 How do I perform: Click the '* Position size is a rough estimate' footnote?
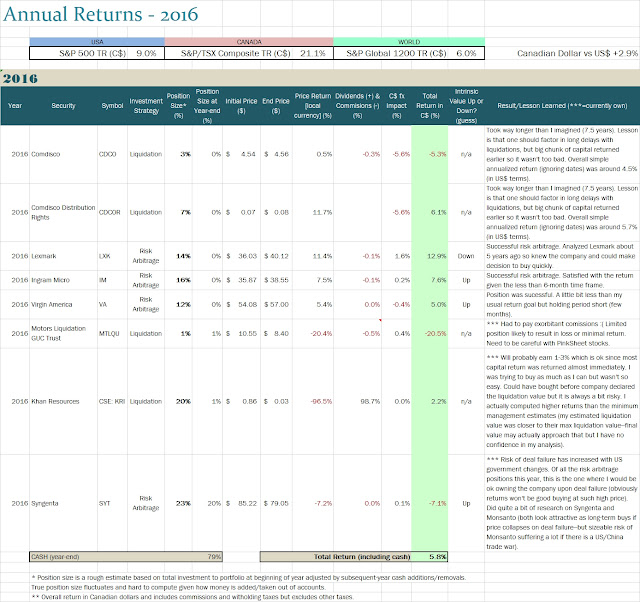pos(249,578)
